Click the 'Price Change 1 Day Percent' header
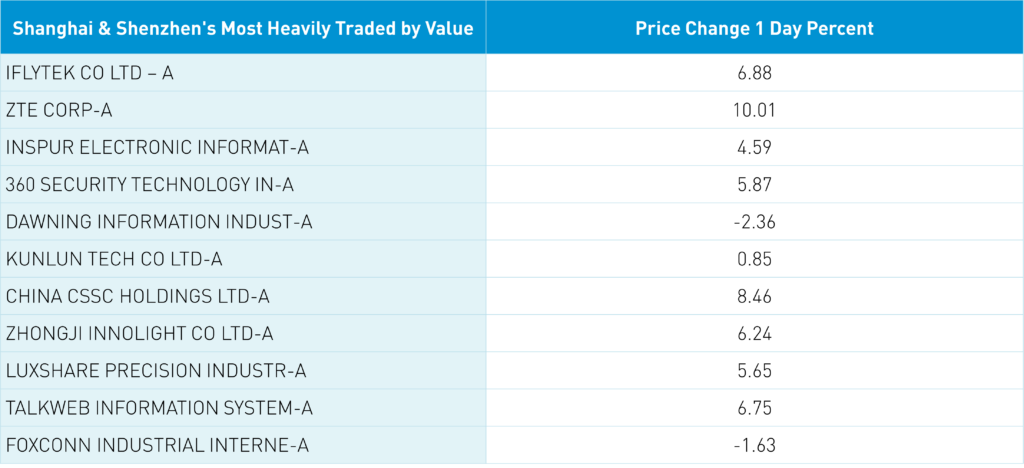The height and width of the screenshot is (468, 1024). coord(754,28)
